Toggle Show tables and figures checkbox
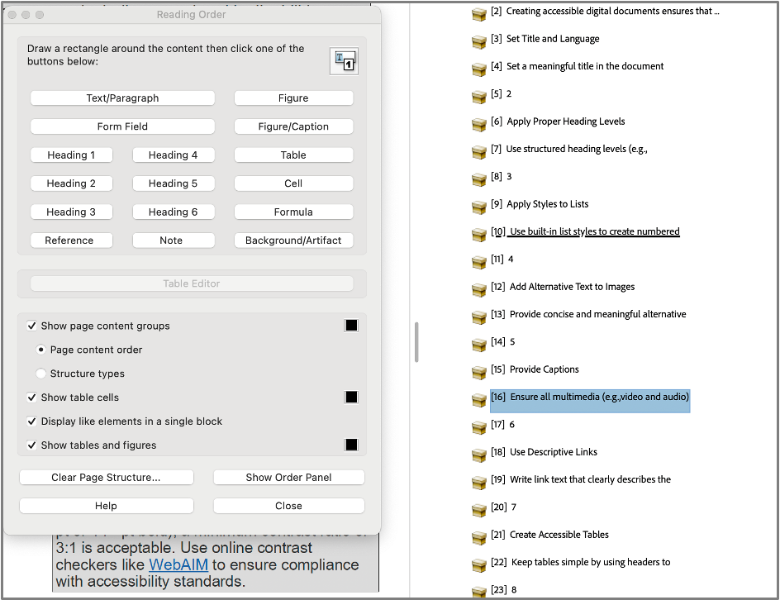This screenshot has width=780, height=600. coord(32,445)
